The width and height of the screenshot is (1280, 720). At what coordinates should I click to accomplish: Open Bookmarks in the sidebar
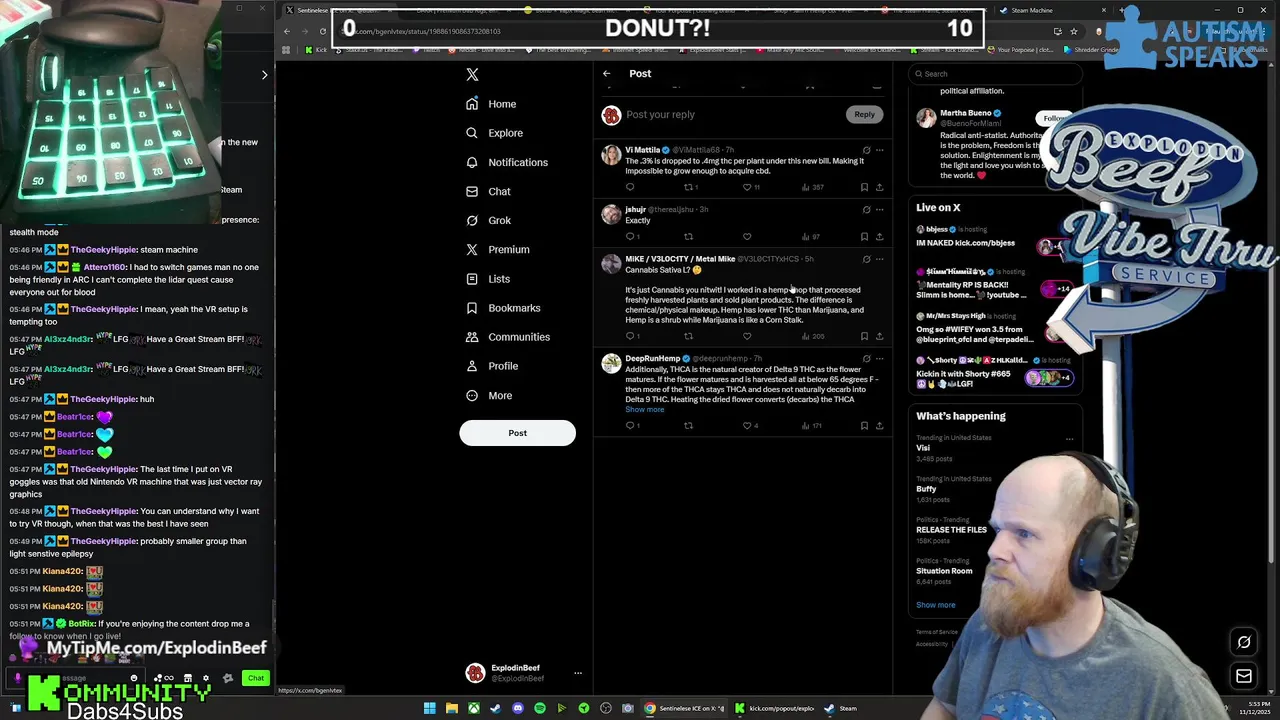pos(503,308)
